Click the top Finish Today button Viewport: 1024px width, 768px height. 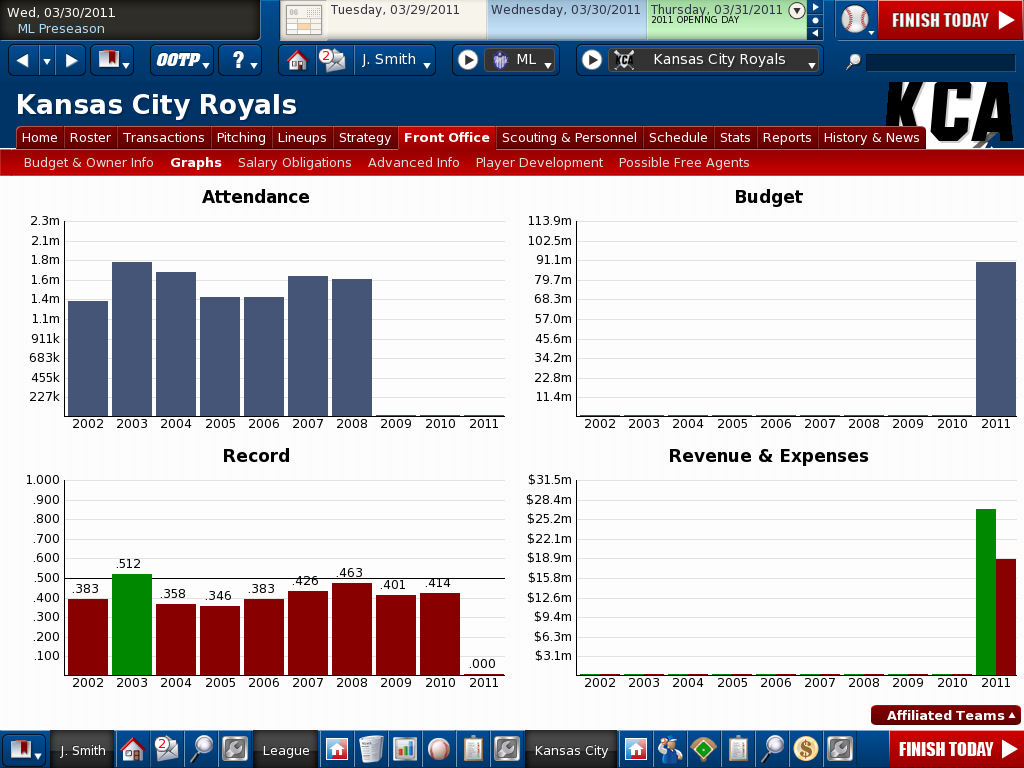pos(952,20)
